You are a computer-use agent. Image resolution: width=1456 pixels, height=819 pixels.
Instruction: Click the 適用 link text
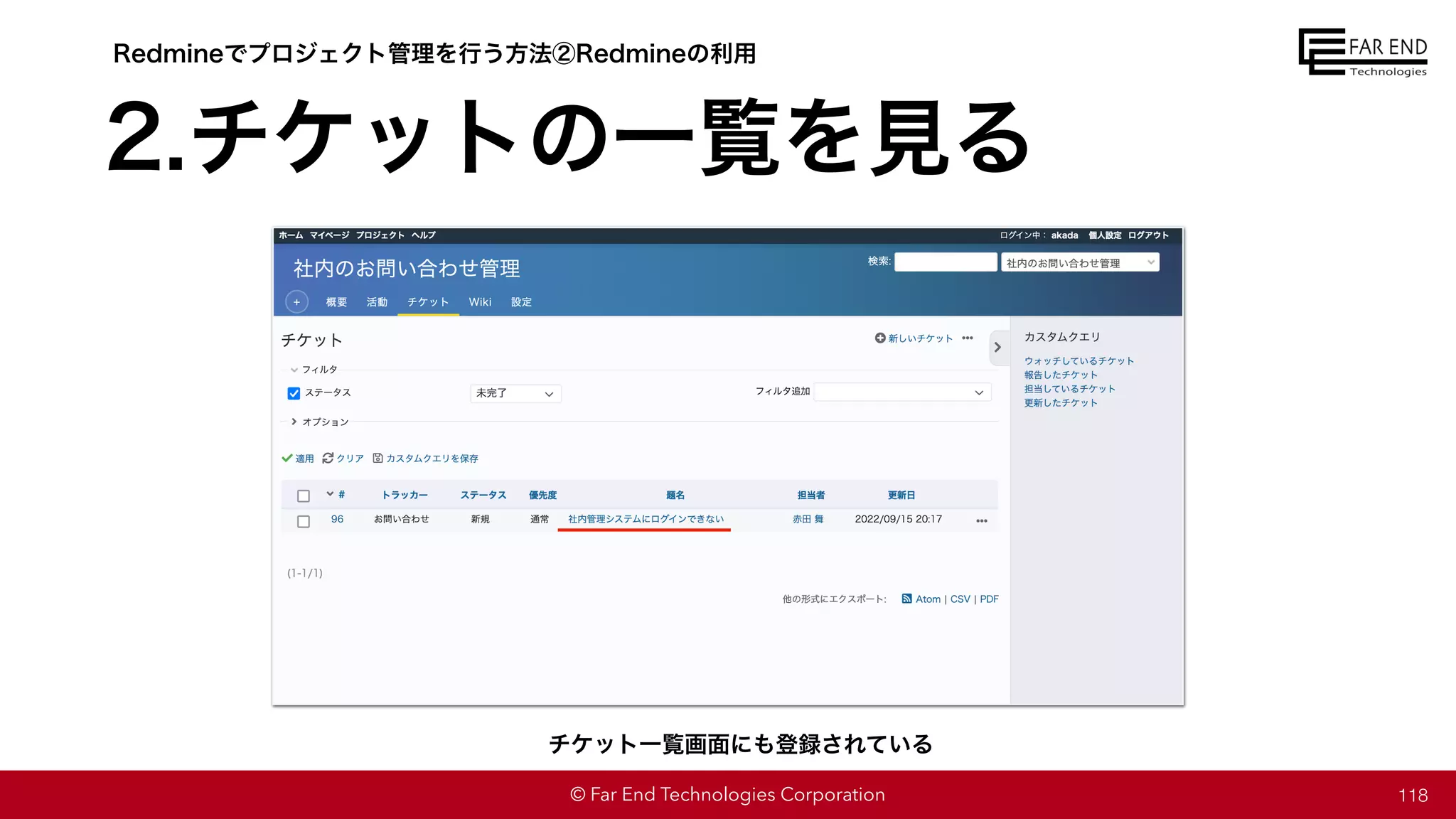pyautogui.click(x=304, y=459)
